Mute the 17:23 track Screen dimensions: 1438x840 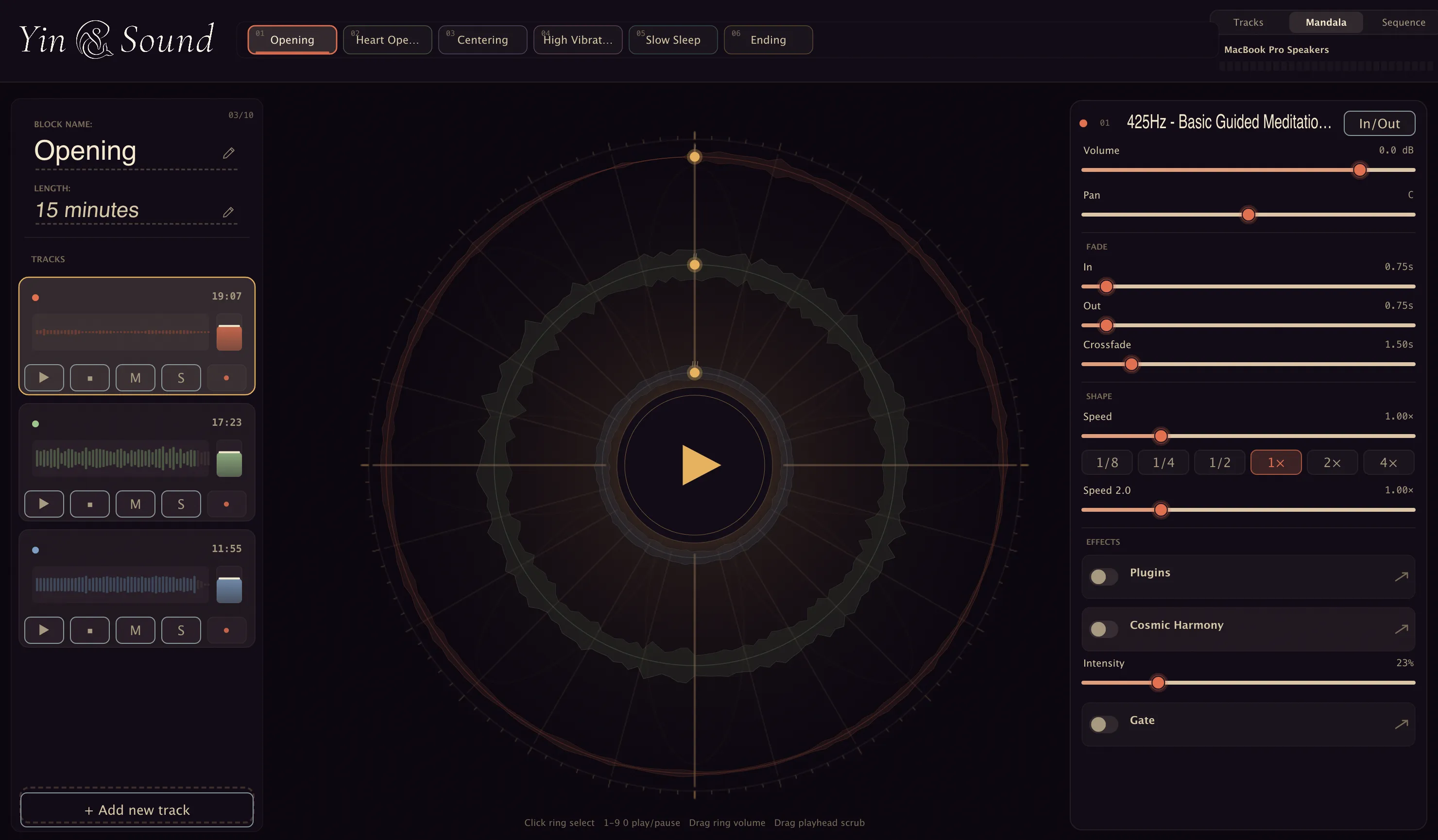tap(135, 504)
